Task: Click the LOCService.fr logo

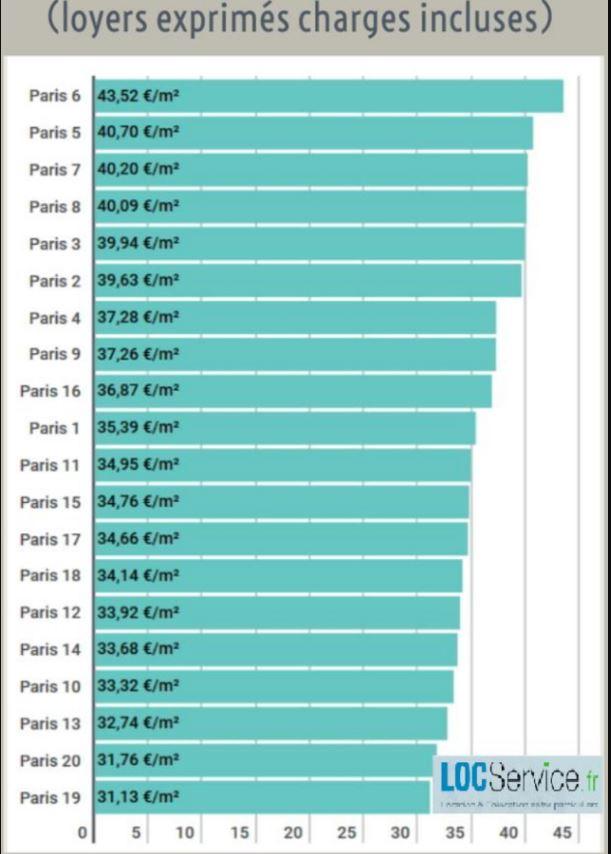Action: pos(518,784)
